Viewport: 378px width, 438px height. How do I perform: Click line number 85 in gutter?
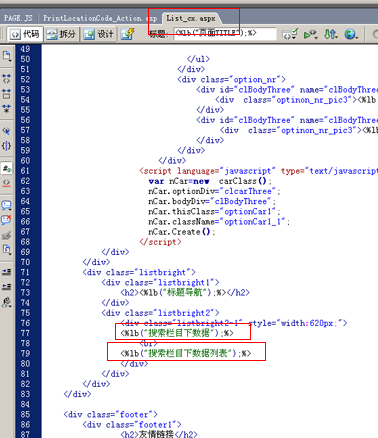[25, 414]
